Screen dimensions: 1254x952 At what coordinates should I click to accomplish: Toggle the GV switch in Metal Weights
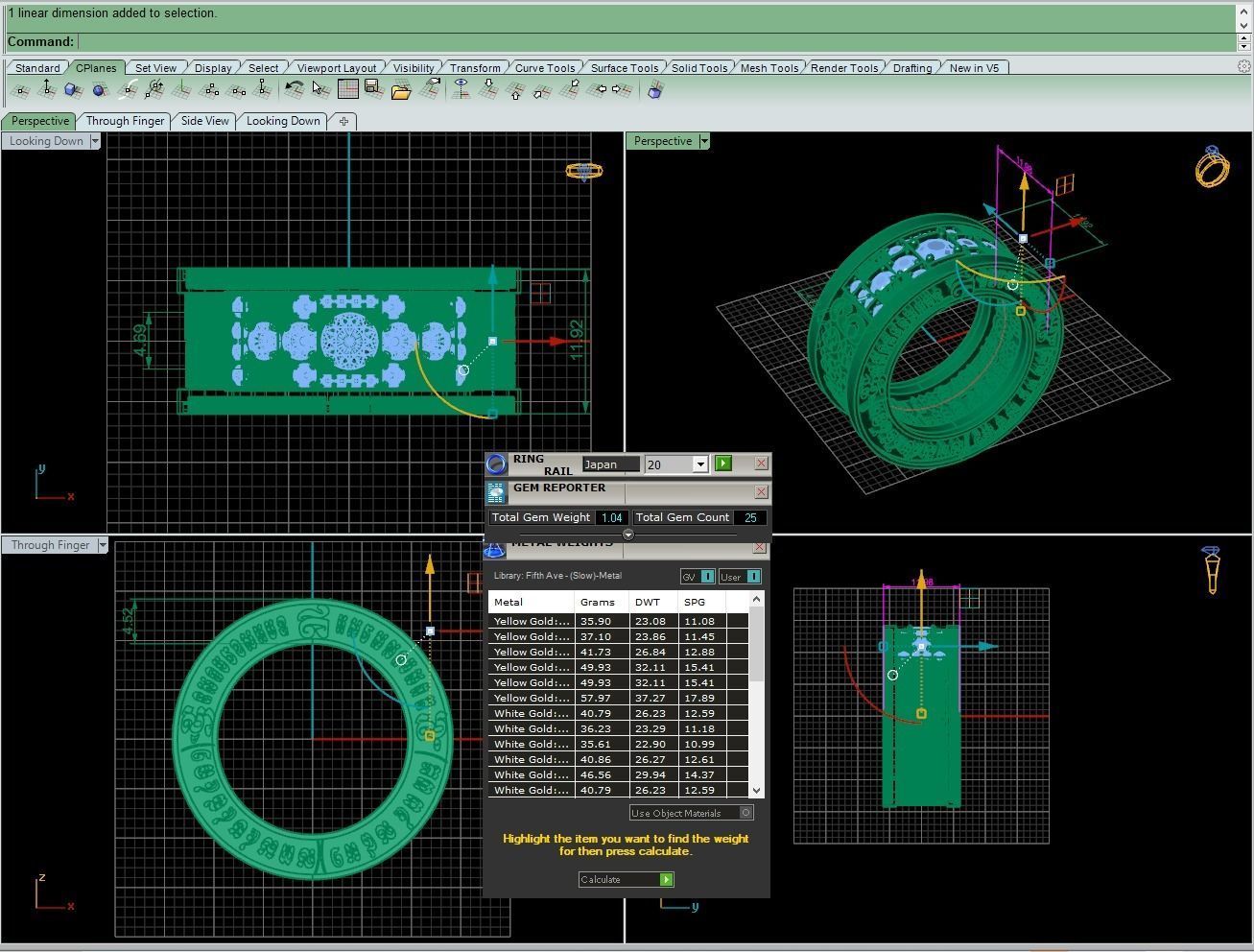coord(698,577)
